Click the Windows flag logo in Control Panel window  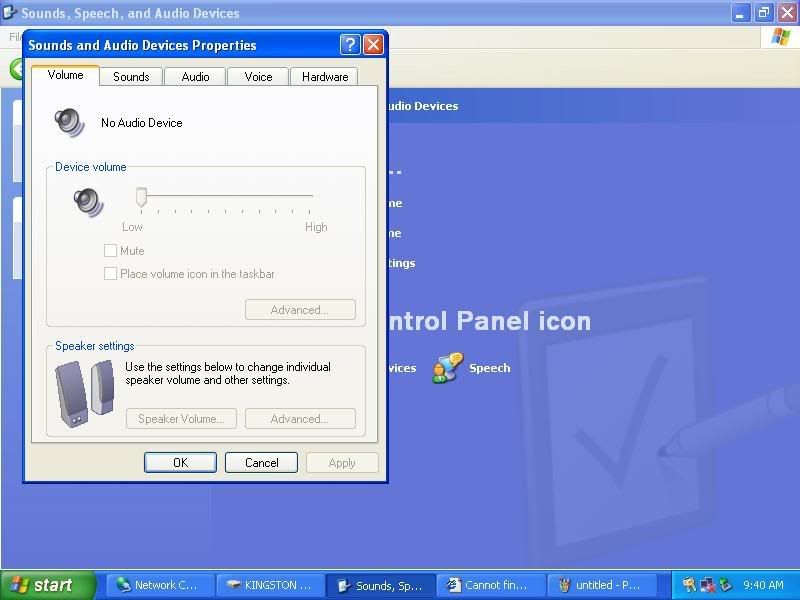tap(781, 37)
